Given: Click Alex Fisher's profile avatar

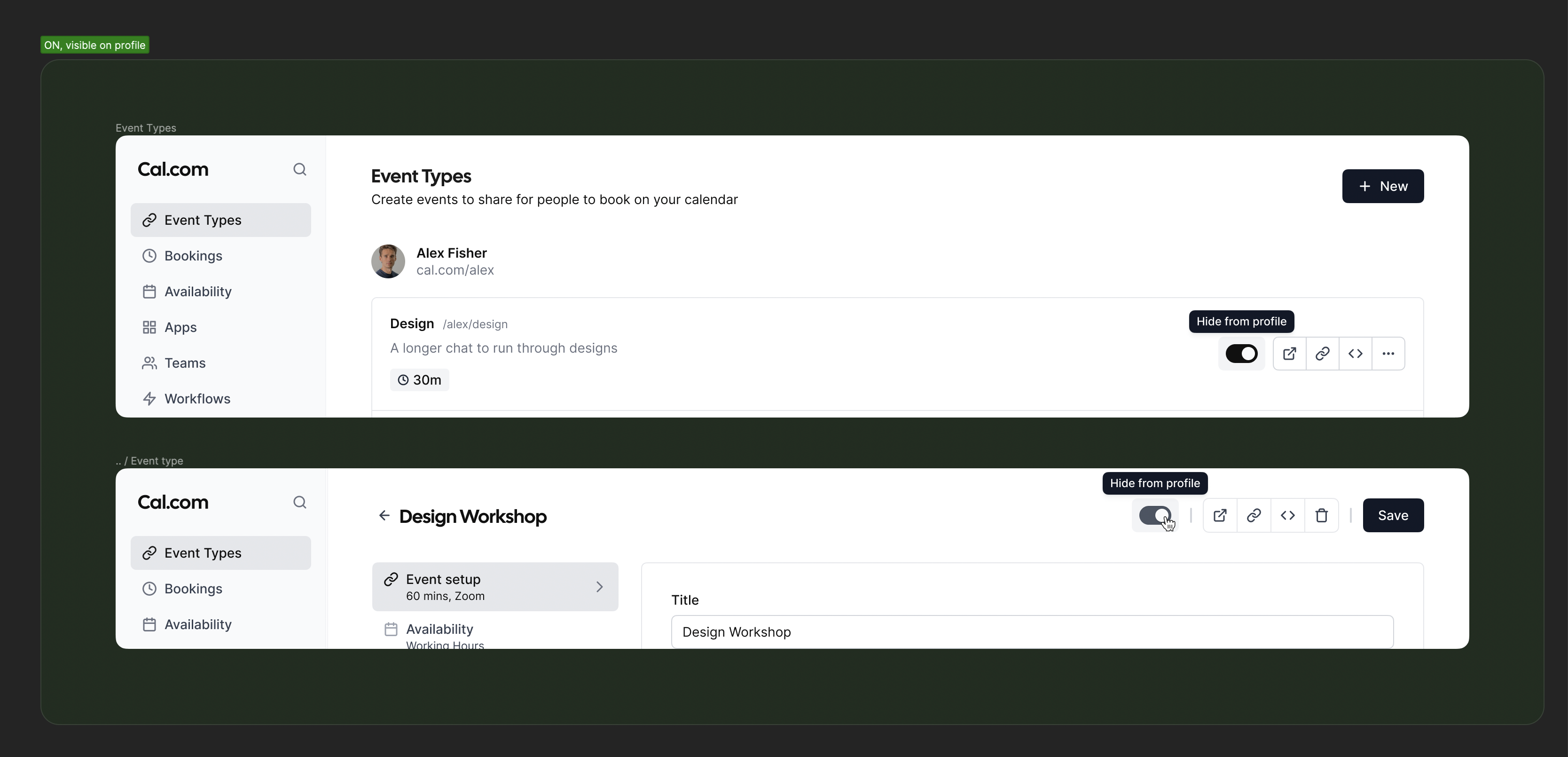Looking at the screenshot, I should [388, 261].
